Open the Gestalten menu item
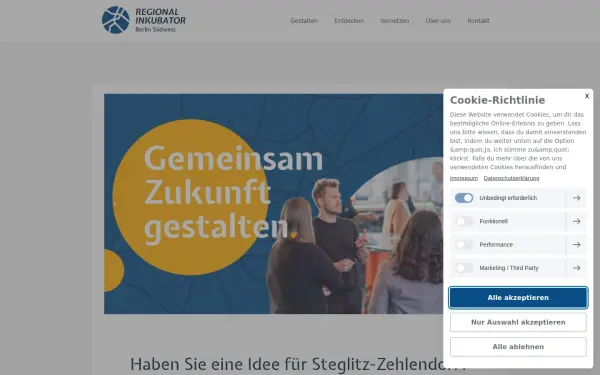Viewport: 600px width, 375px height. tap(304, 21)
